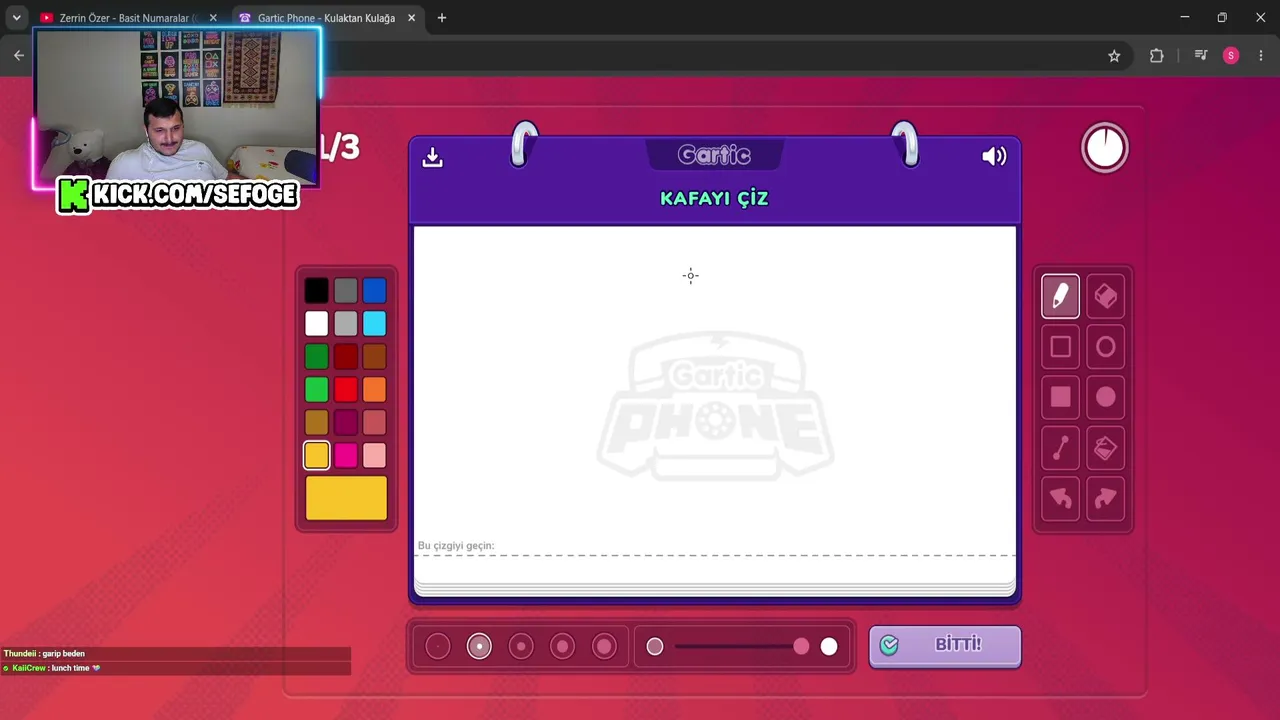Pick the dark green color swatch
The image size is (1280, 720).
tap(316, 357)
